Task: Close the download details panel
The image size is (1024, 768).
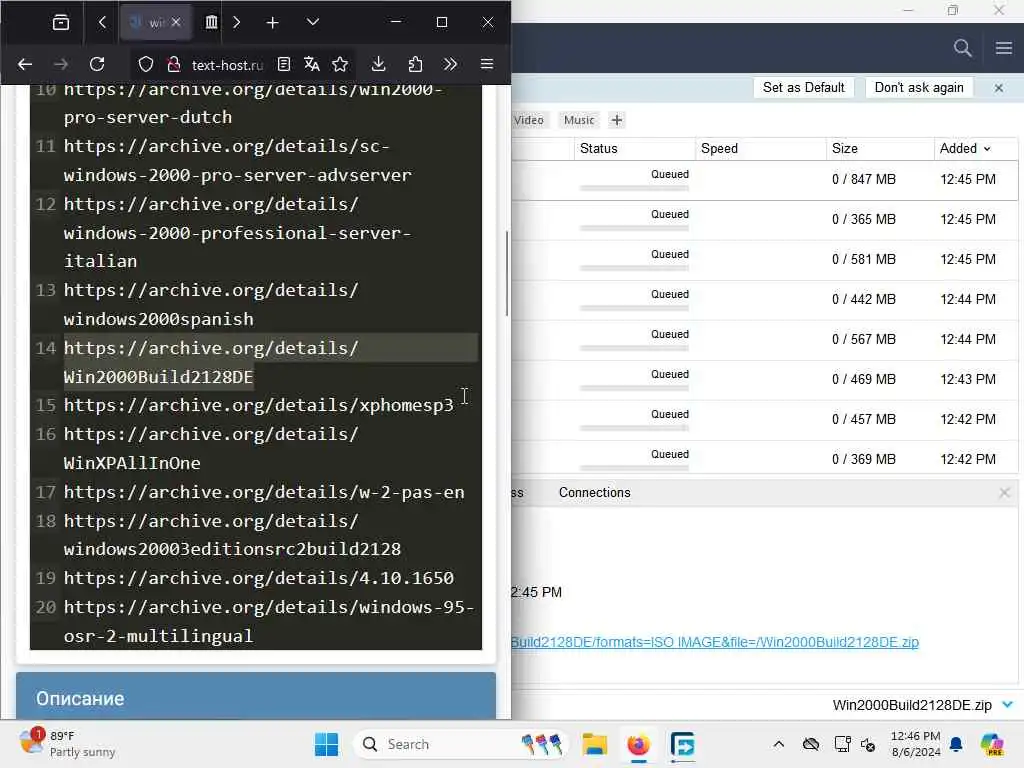Action: pos(1004,492)
